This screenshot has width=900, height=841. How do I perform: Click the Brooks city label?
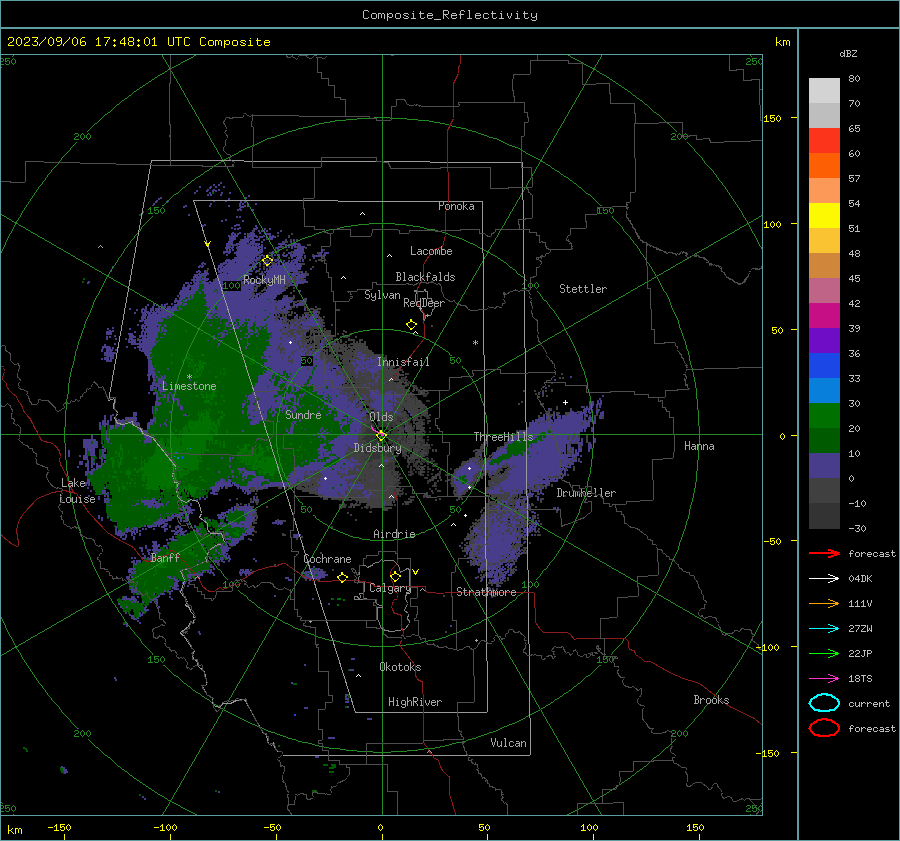point(711,700)
